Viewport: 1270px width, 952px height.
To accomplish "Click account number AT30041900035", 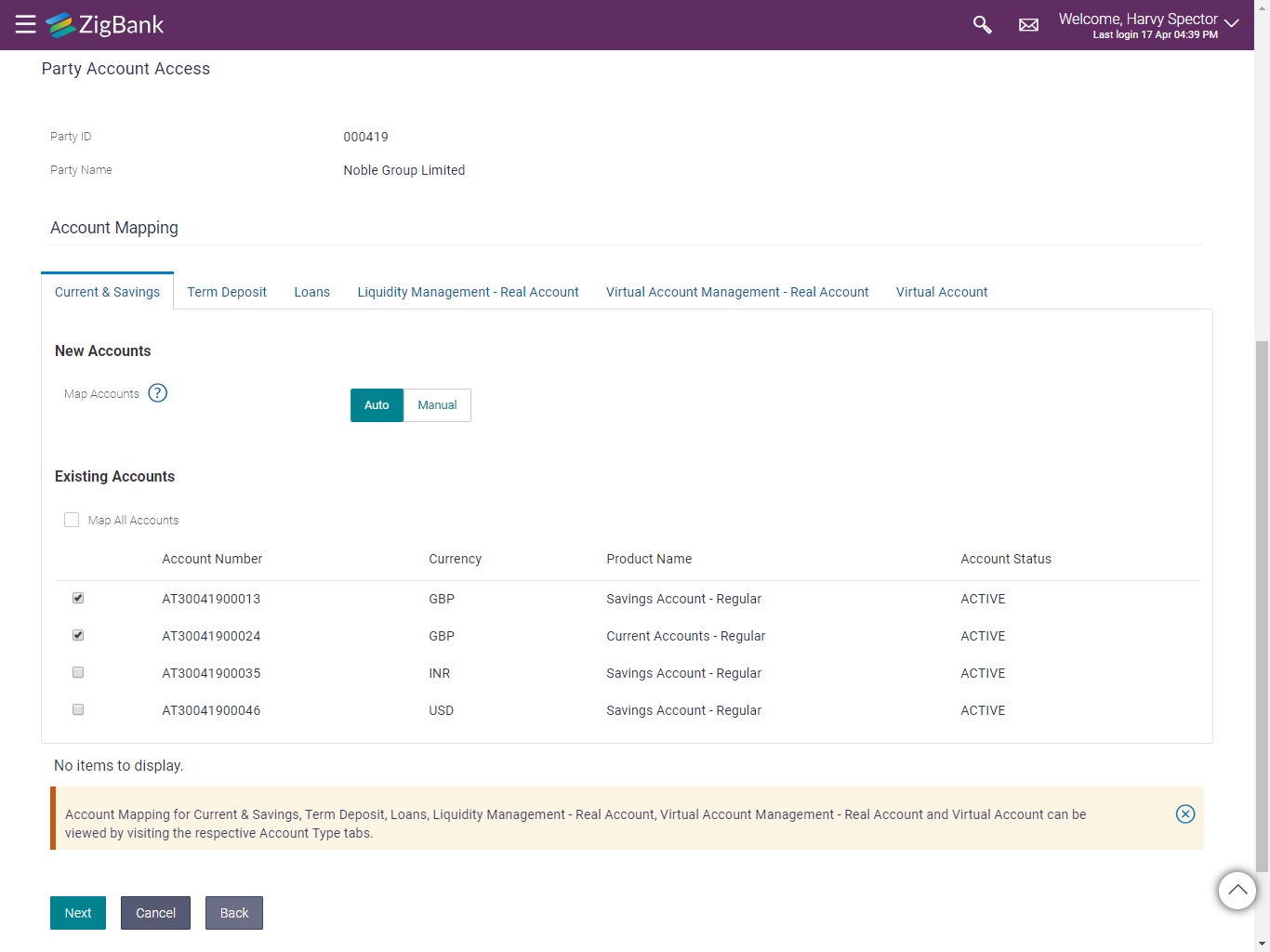I will pyautogui.click(x=211, y=673).
